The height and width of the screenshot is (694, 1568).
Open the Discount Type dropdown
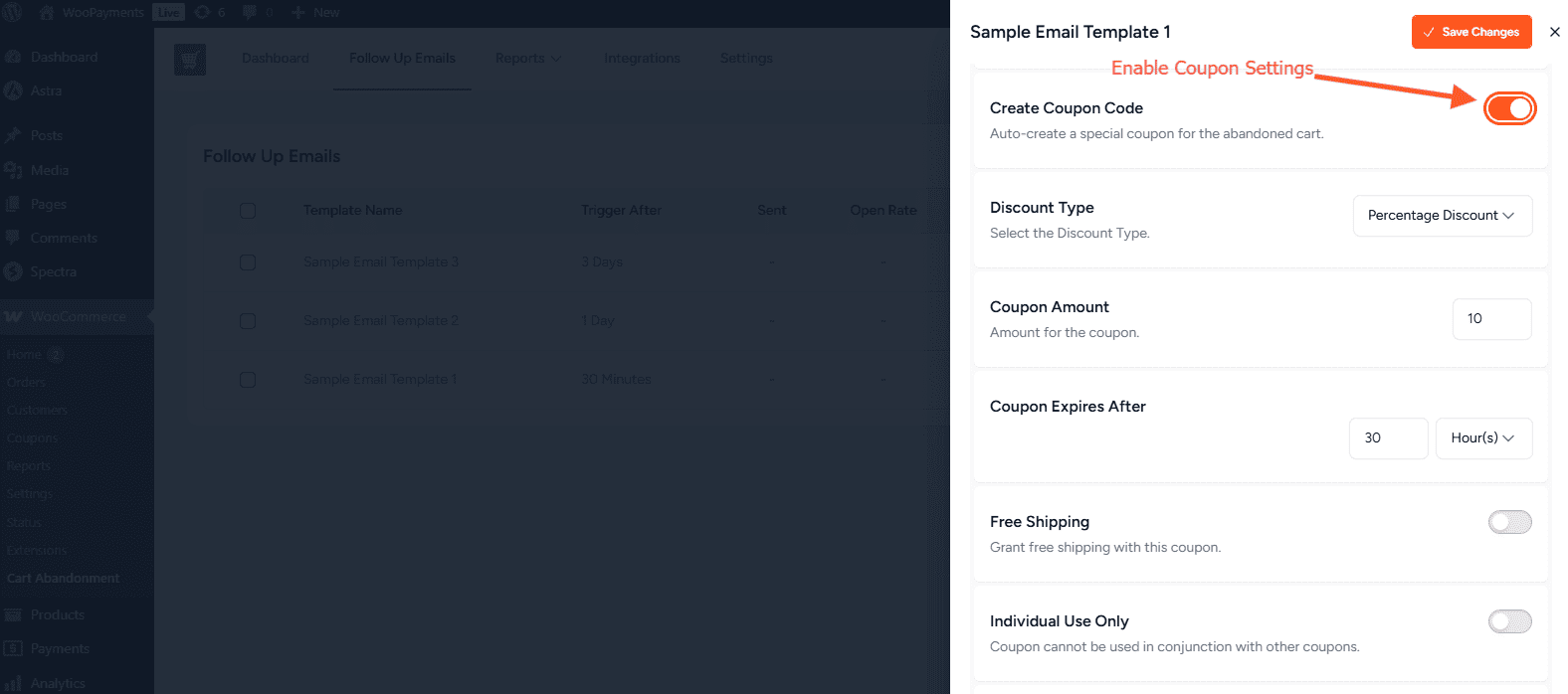coord(1442,216)
